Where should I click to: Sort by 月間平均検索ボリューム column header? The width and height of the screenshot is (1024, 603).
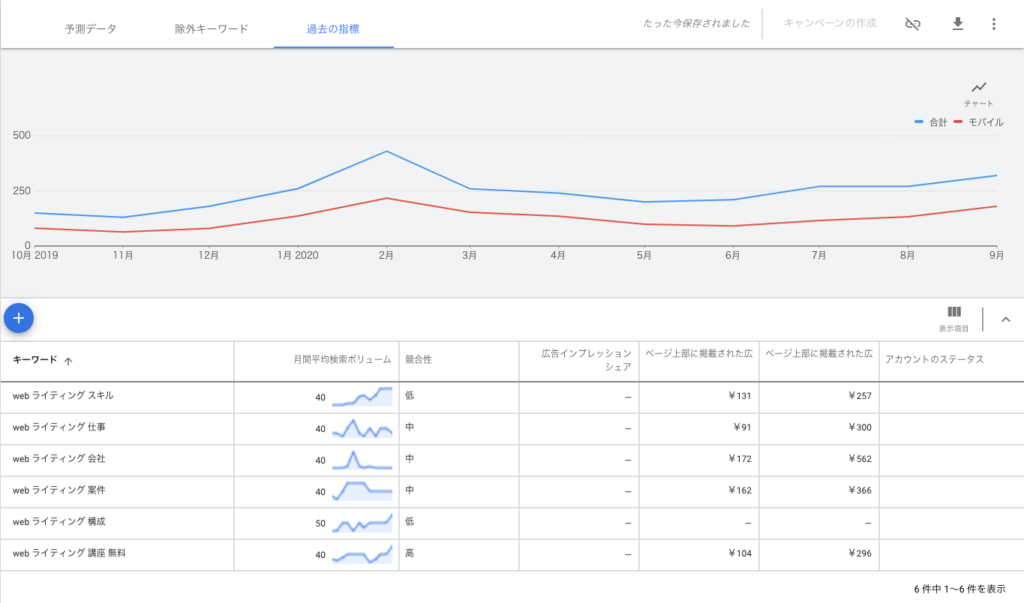342,360
